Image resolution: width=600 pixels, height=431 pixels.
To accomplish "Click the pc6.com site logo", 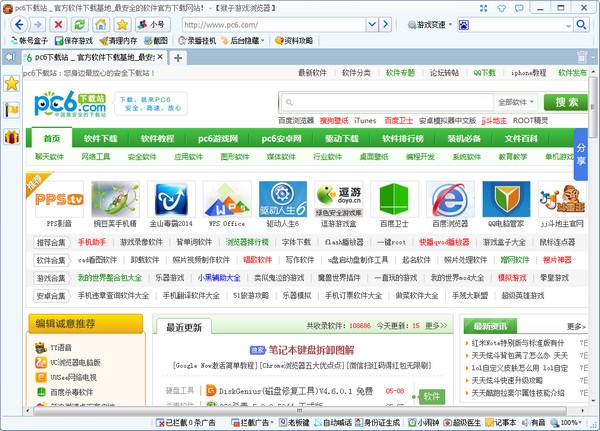I will point(70,104).
